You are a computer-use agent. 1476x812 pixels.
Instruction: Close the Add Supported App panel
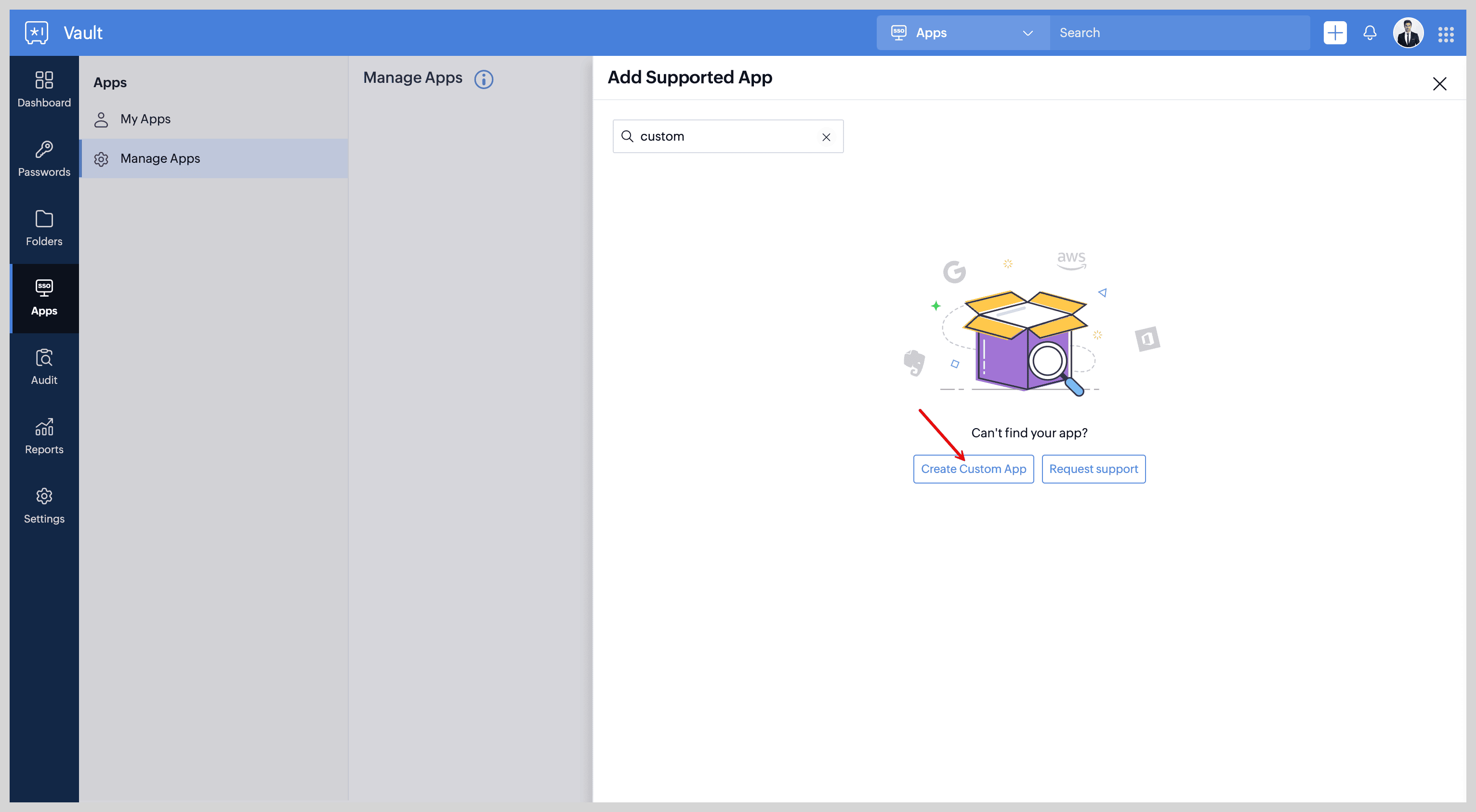tap(1439, 84)
